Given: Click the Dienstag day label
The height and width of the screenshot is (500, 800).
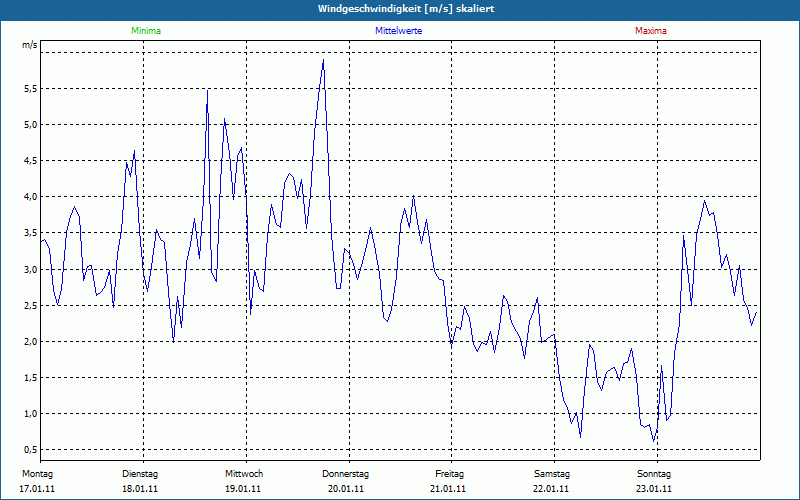Looking at the screenshot, I should click(140, 474).
